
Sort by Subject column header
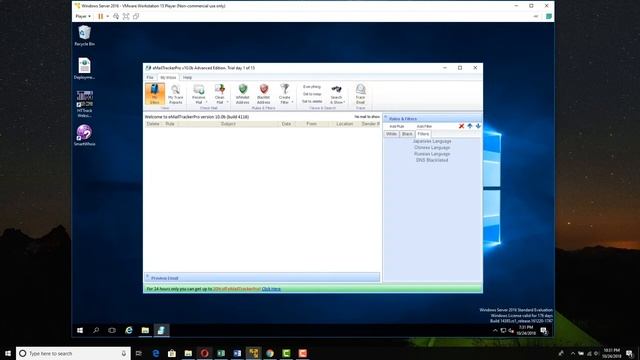pyautogui.click(x=228, y=124)
